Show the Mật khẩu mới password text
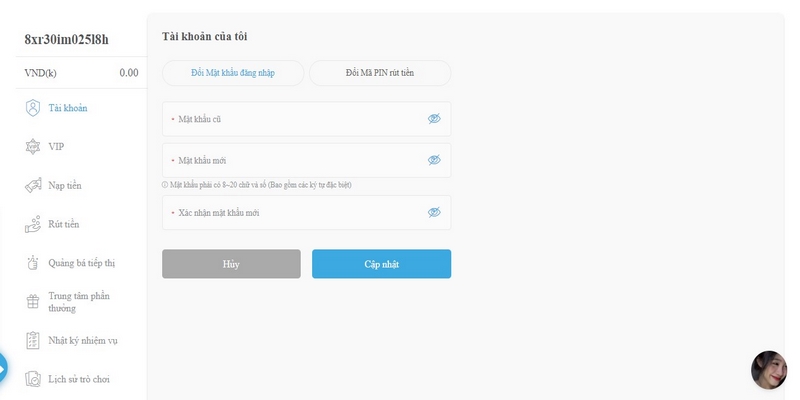 pyautogui.click(x=434, y=160)
